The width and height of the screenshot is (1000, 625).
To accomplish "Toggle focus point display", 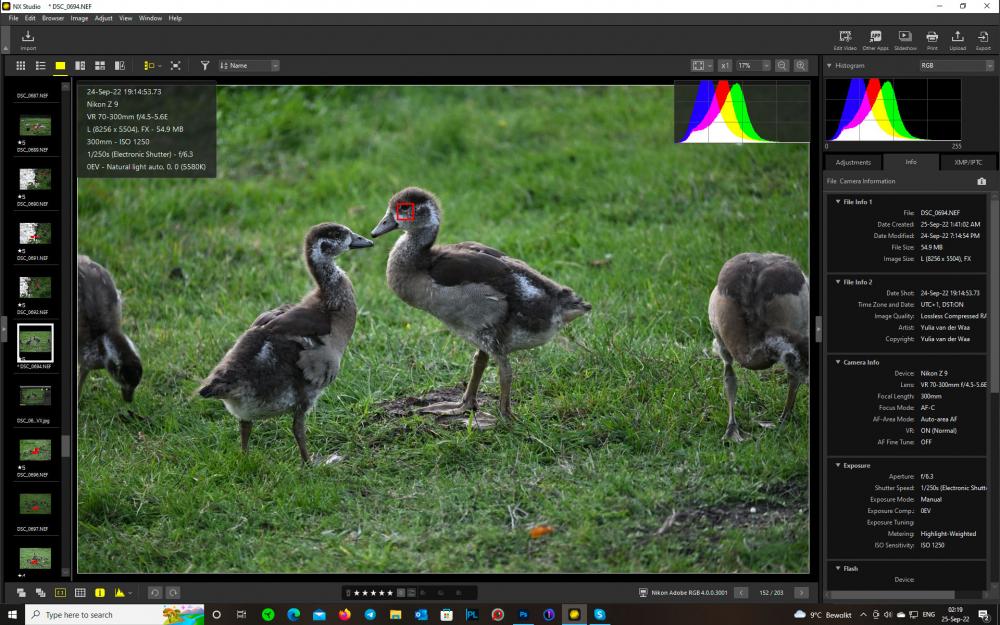I will [x=60, y=592].
